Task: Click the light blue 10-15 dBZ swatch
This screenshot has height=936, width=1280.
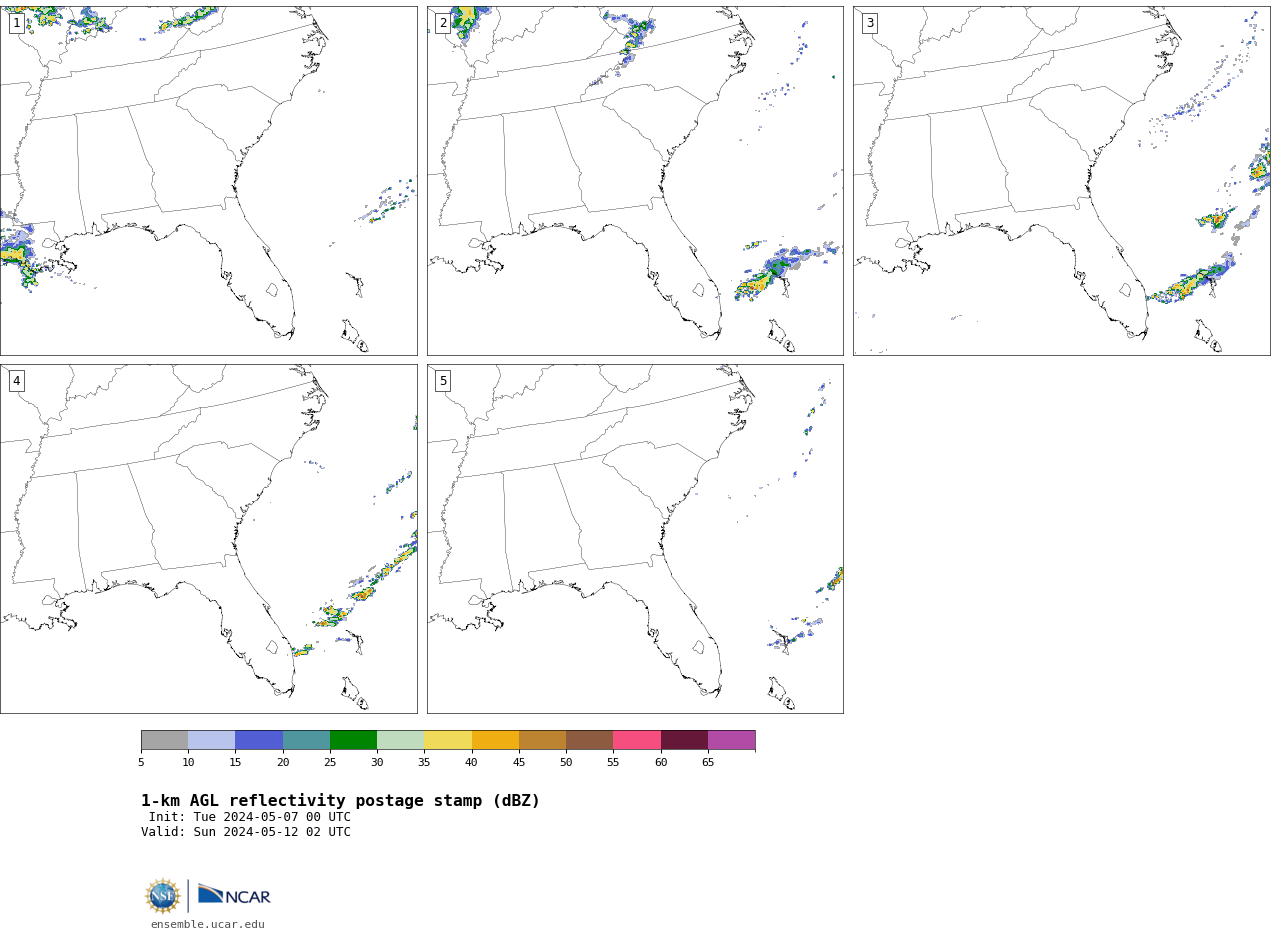Action: [x=211, y=740]
